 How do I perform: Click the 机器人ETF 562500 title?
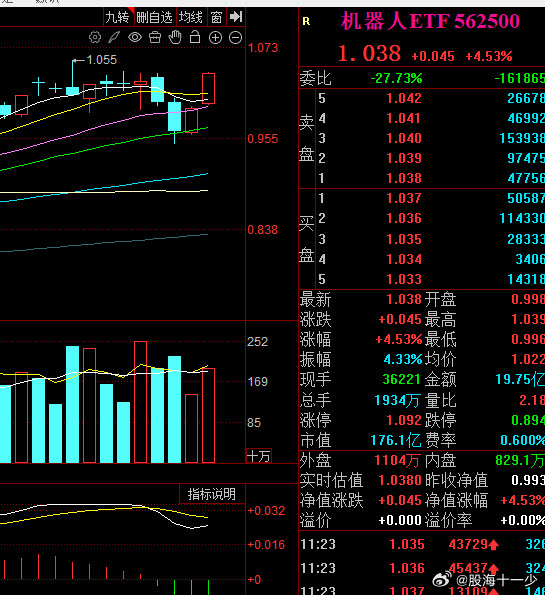430,21
